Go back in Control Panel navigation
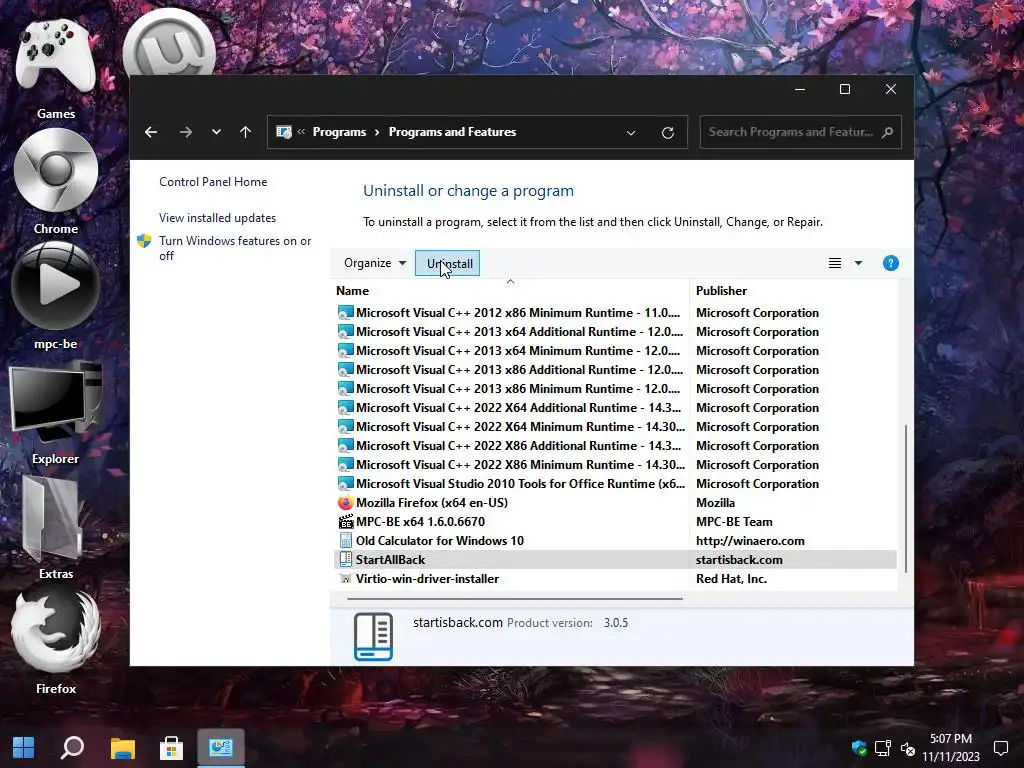 [x=151, y=132]
